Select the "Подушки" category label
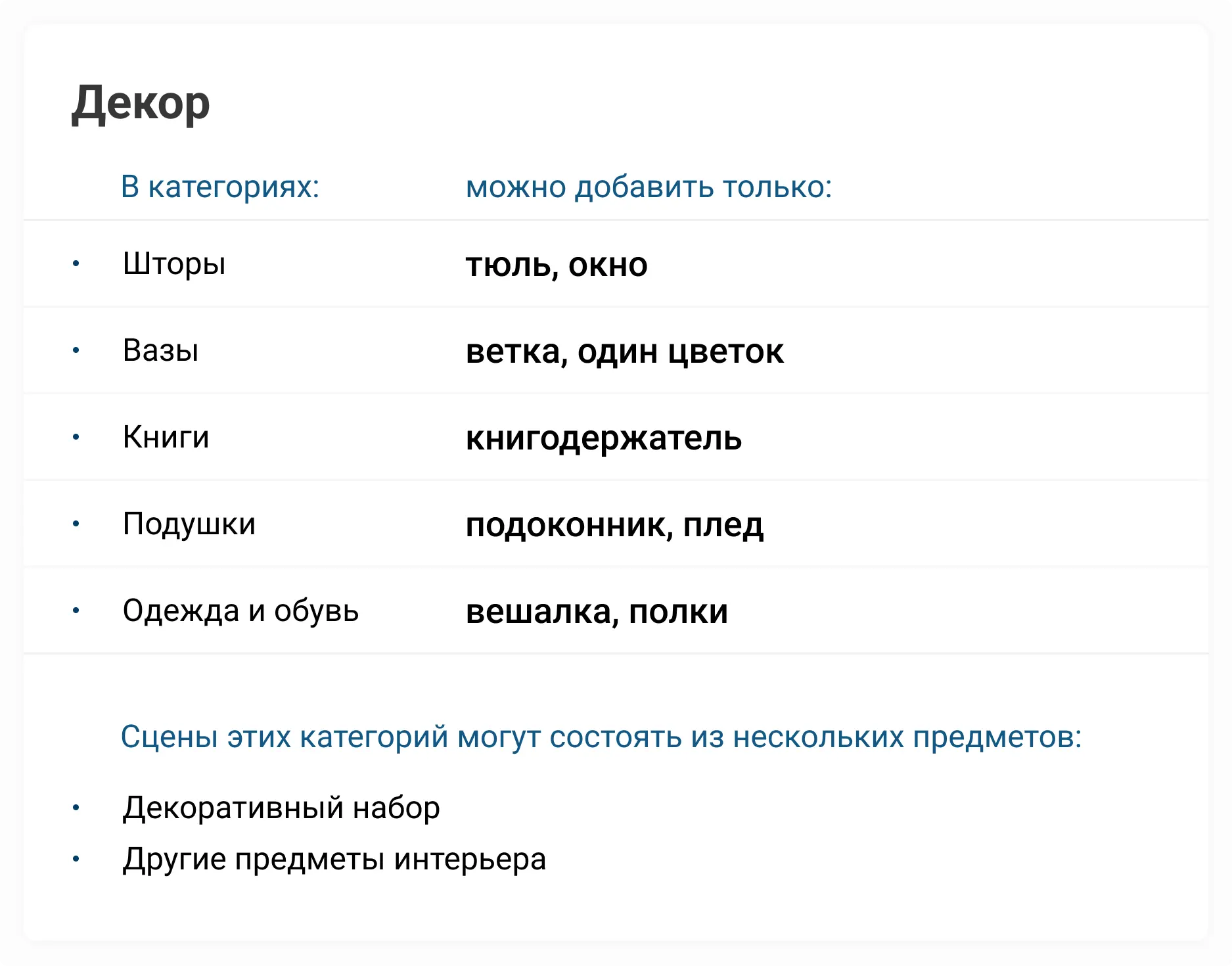 coord(189,524)
